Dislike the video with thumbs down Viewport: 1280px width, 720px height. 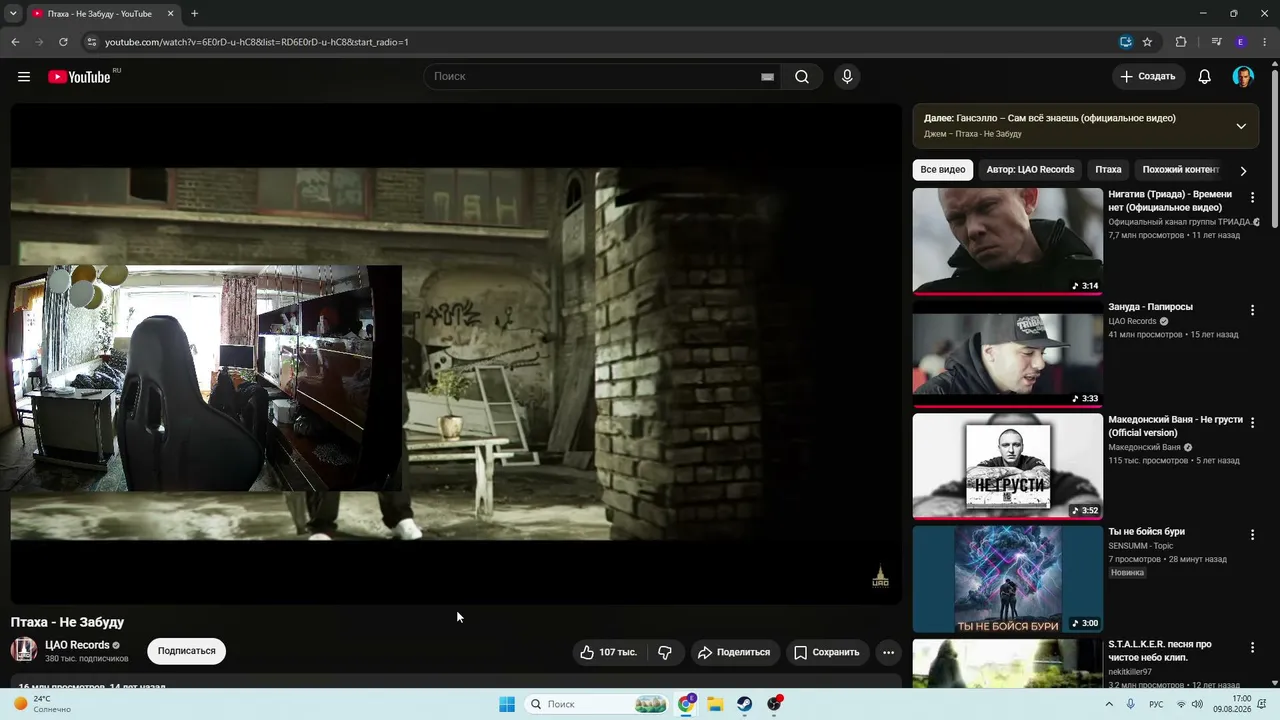pyautogui.click(x=665, y=652)
